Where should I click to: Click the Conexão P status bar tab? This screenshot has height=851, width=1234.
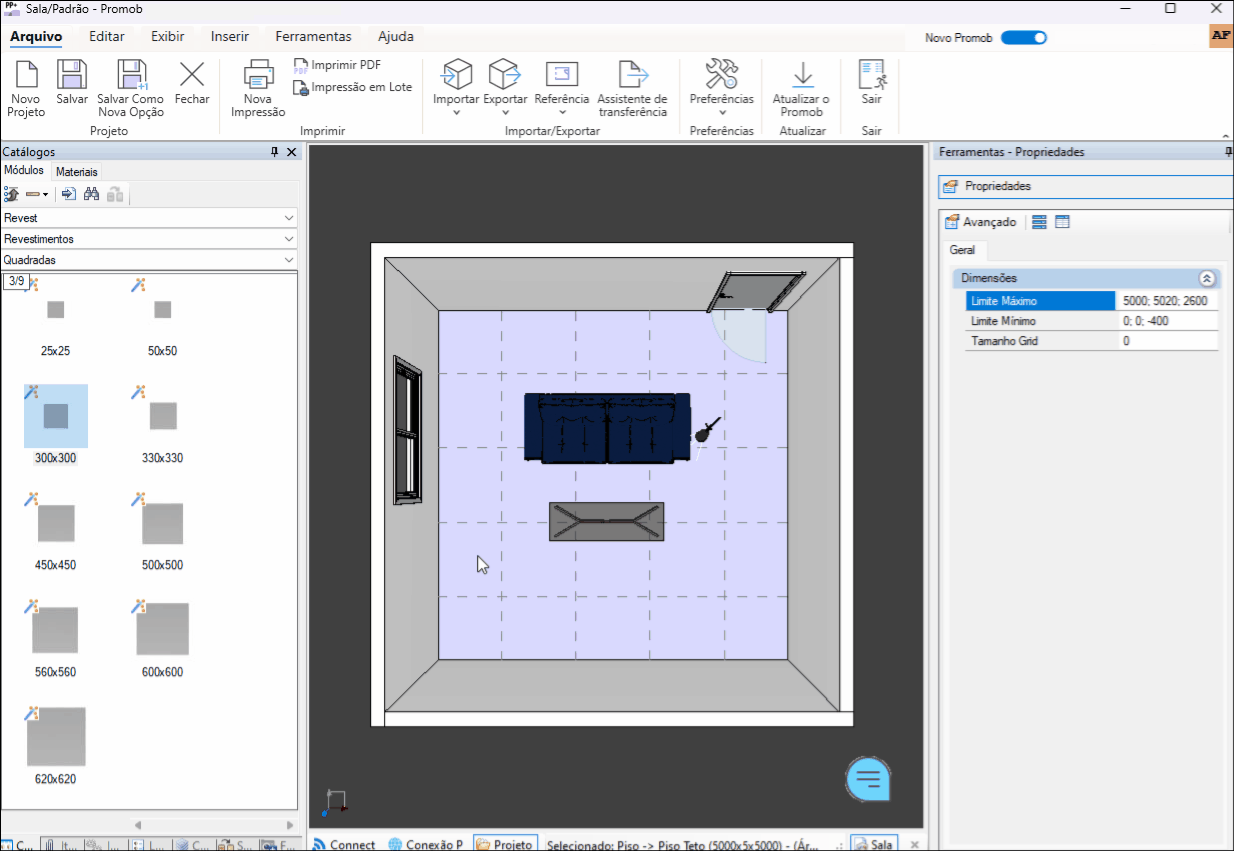coord(426,844)
